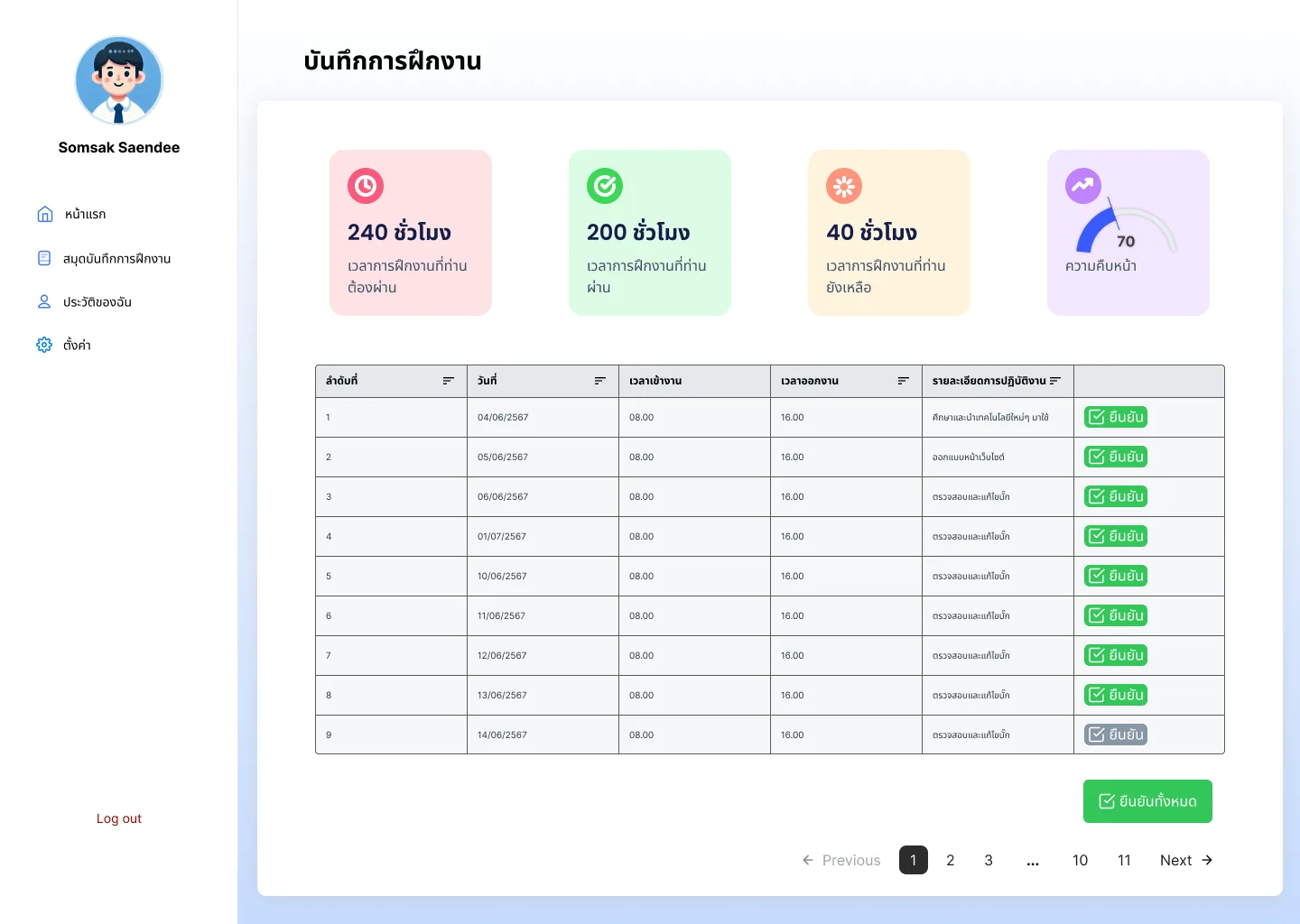
Task: Confirm the entry dated 13/06/2567
Action: point(1116,695)
